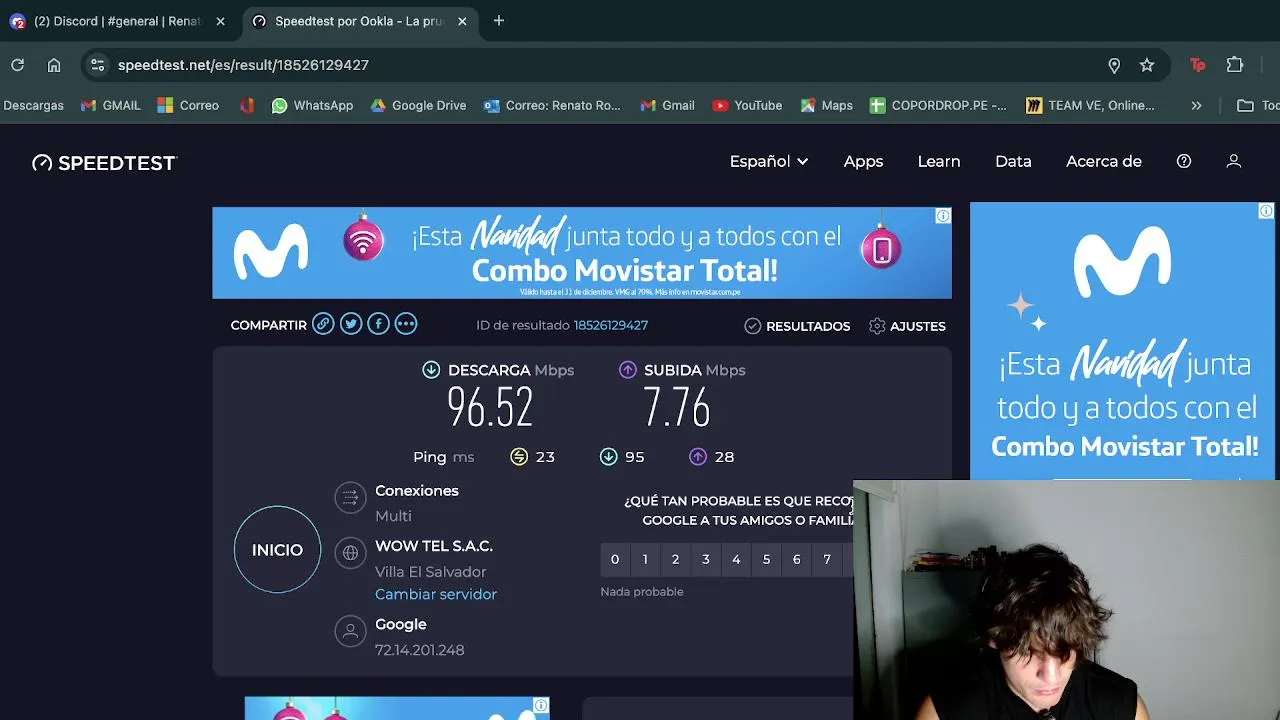The height and width of the screenshot is (720, 1280).
Task: Click the globe server icon
Action: 350,553
